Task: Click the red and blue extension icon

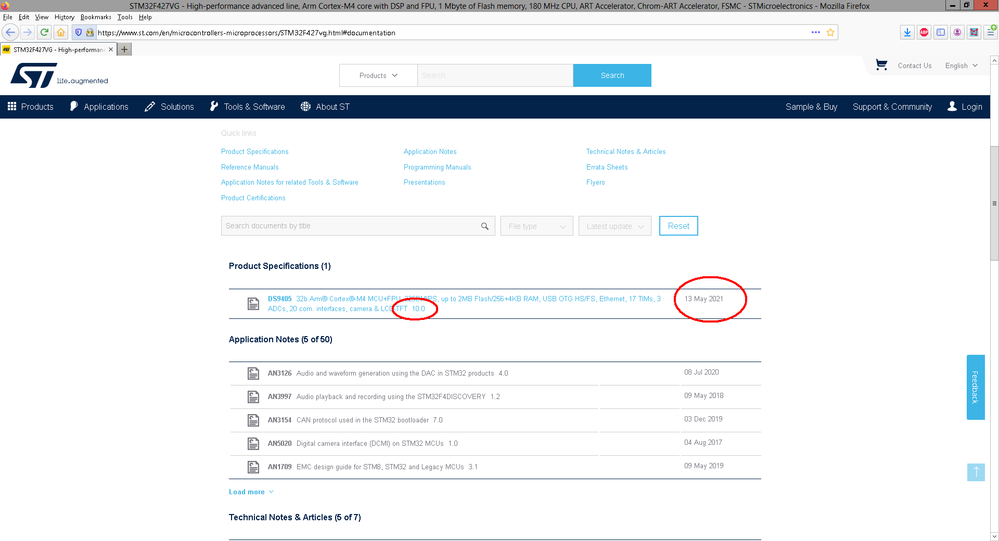Action: [x=974, y=32]
